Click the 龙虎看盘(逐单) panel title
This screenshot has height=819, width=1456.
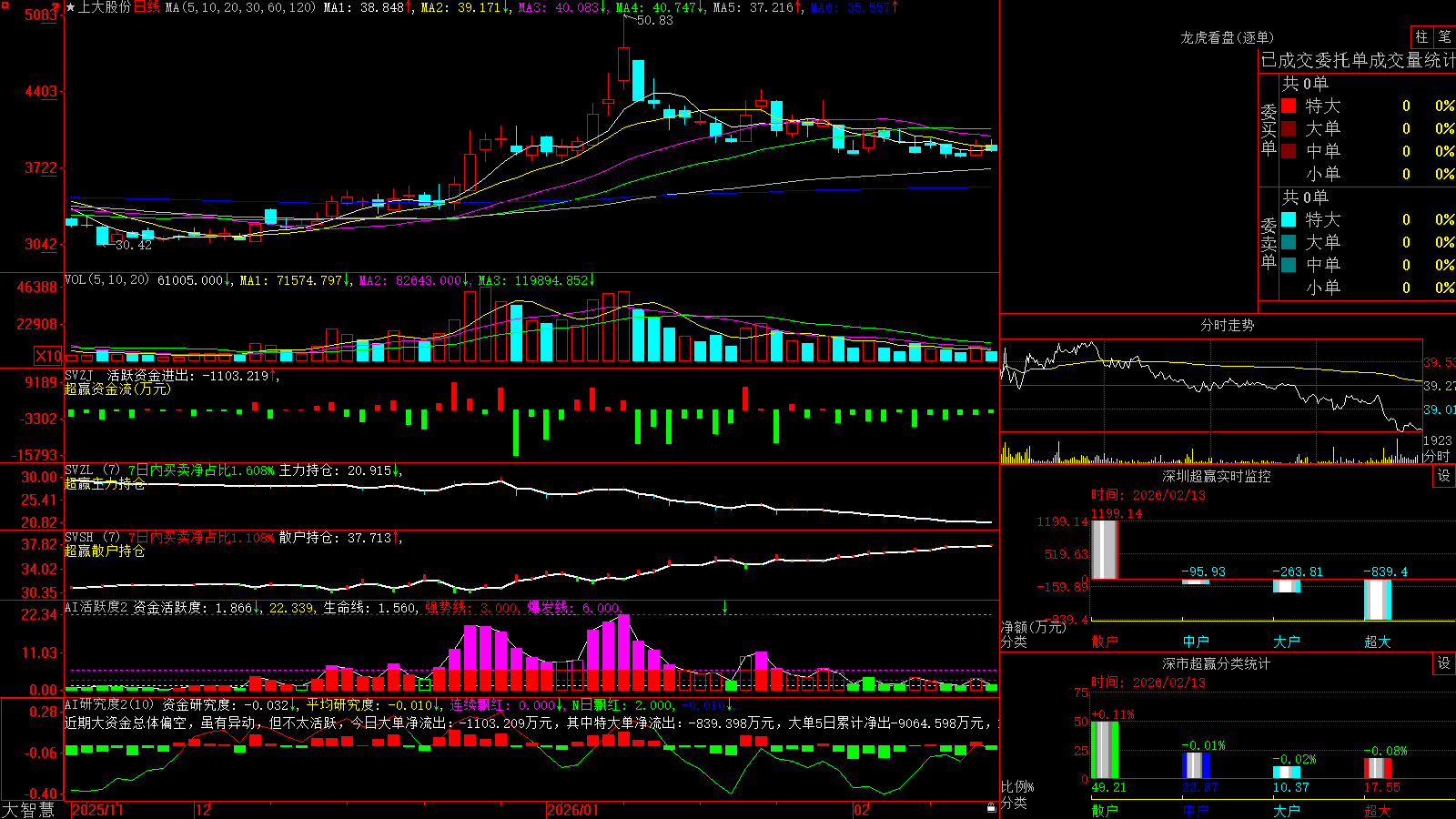pyautogui.click(x=1227, y=37)
